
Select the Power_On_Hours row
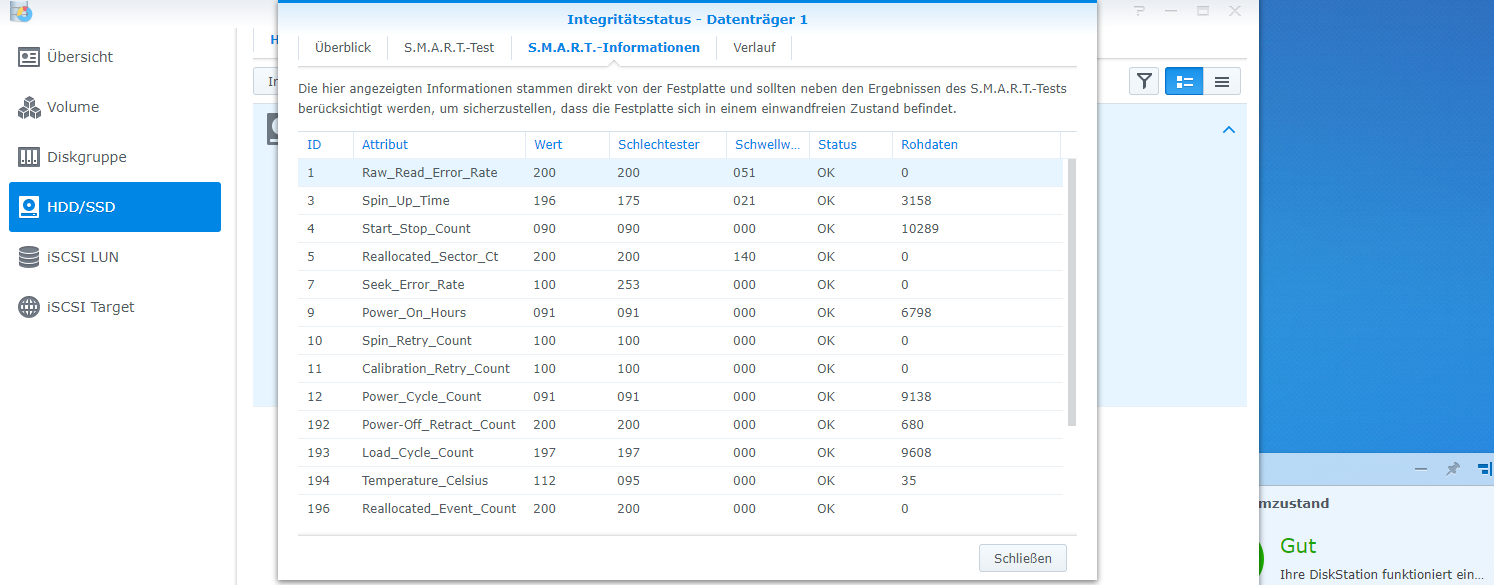coord(680,313)
